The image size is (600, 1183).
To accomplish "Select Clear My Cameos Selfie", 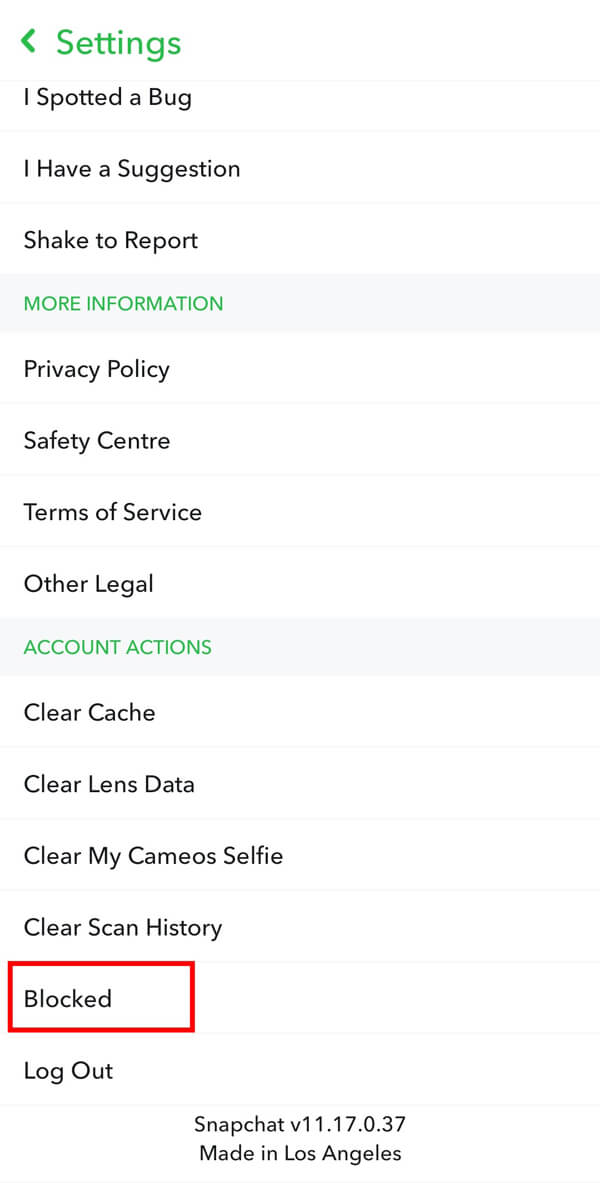I will (153, 855).
